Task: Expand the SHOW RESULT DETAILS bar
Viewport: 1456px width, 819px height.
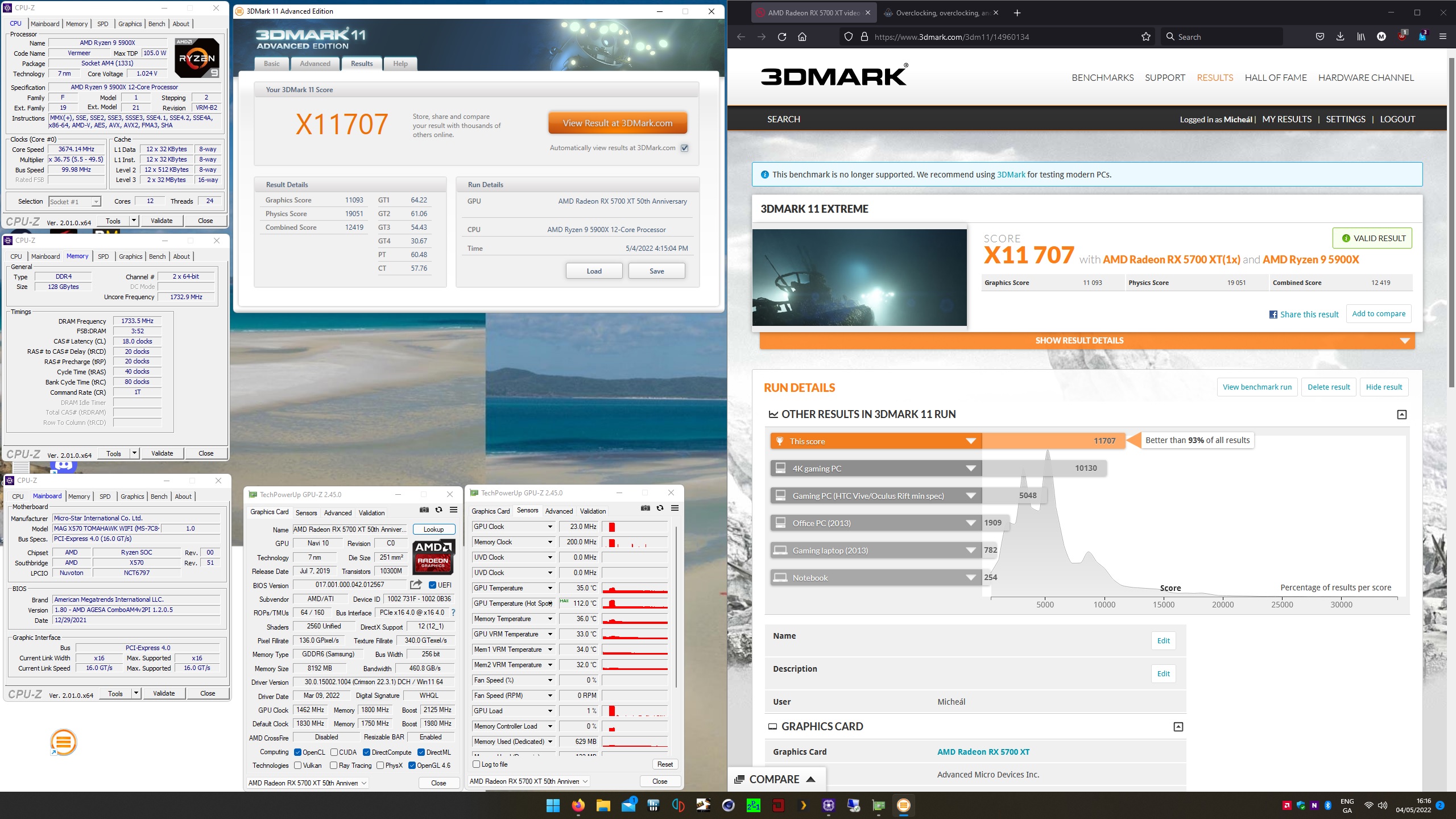Action: 1086,341
